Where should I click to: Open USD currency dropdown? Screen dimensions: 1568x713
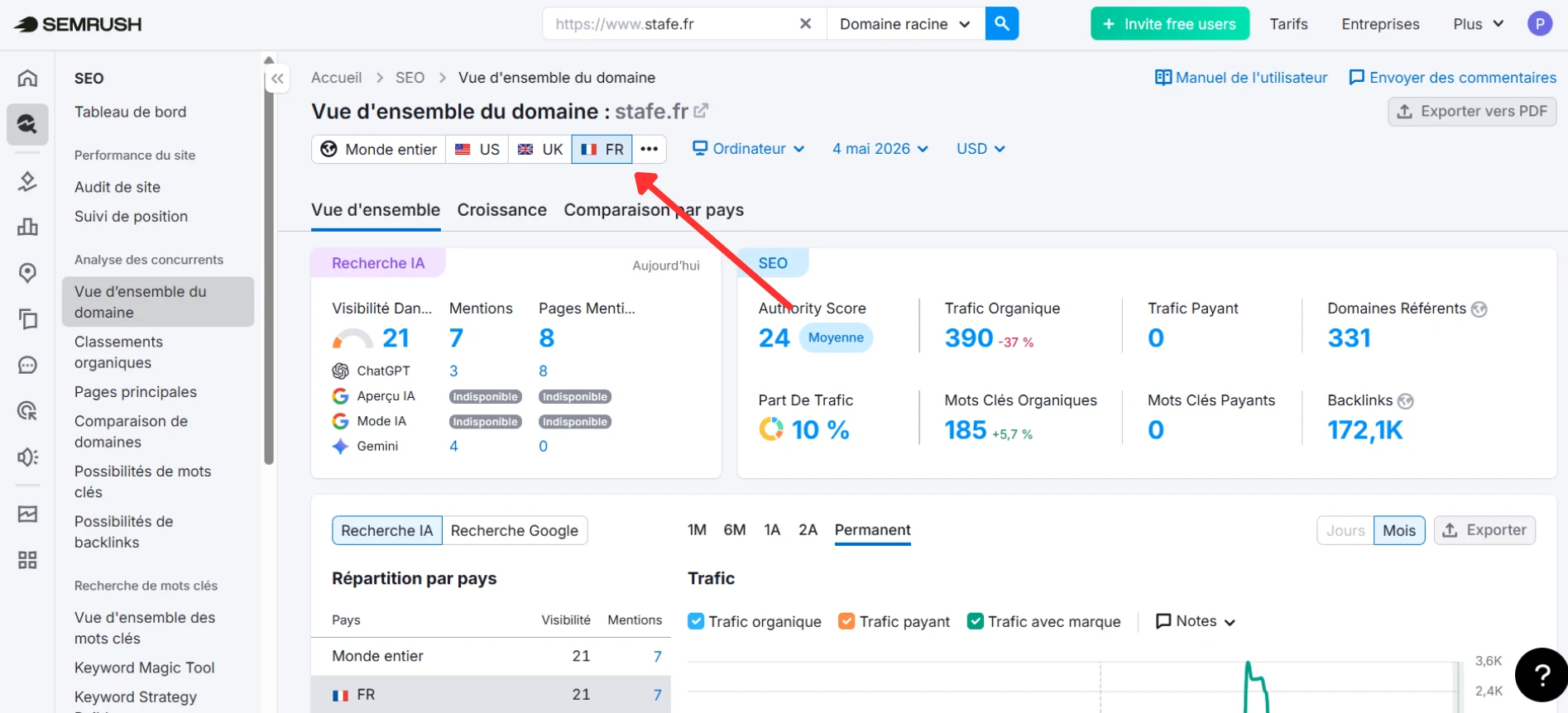(x=981, y=149)
